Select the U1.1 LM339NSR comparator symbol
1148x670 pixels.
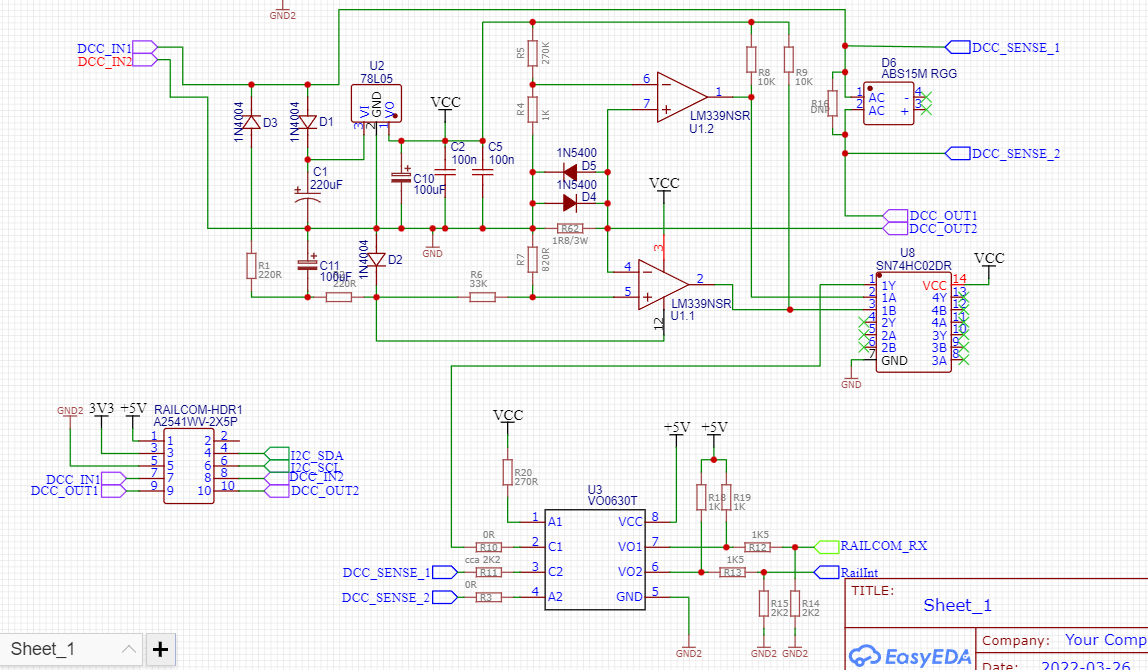click(x=663, y=284)
